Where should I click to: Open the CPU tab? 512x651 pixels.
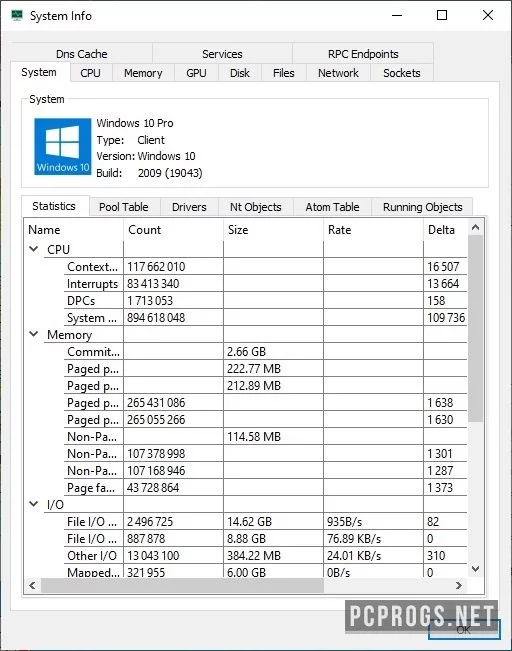(x=91, y=73)
